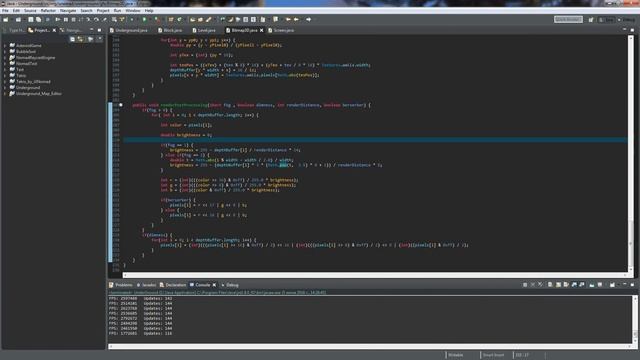The image size is (640, 360).
Task: Close the Bitmap3D.java editor tab
Action: click(262, 30)
